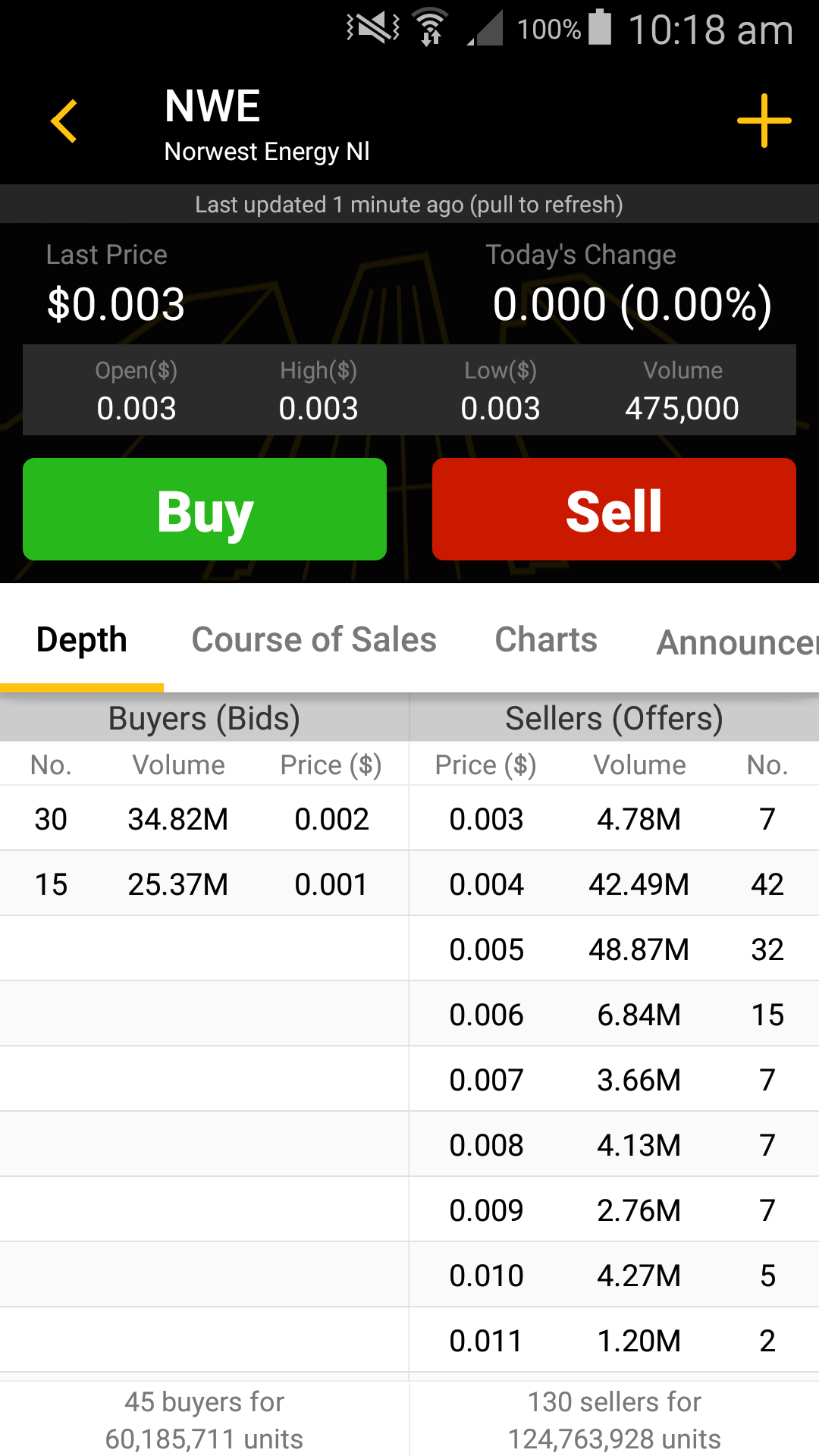Select offer price 0.010
The width and height of the screenshot is (819, 1456).
[486, 1276]
